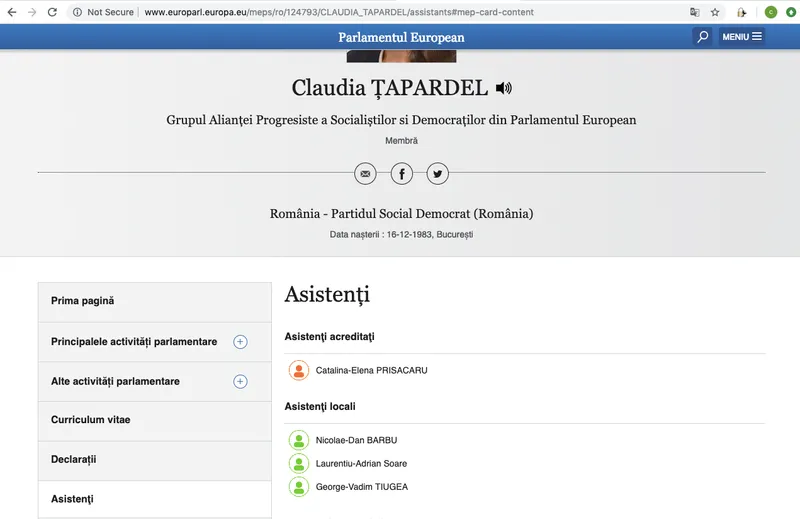800x519 pixels.
Task: Select Curriculum vitae in the sidebar
Action: click(x=91, y=420)
